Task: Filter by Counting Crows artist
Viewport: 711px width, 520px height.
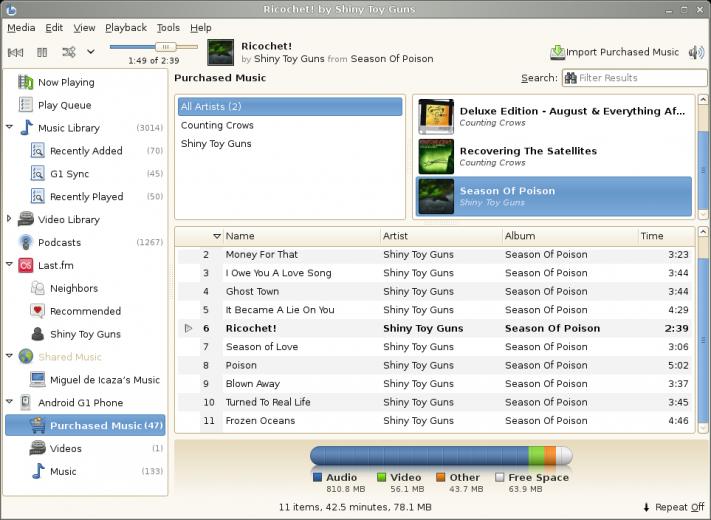Action: (x=290, y=125)
